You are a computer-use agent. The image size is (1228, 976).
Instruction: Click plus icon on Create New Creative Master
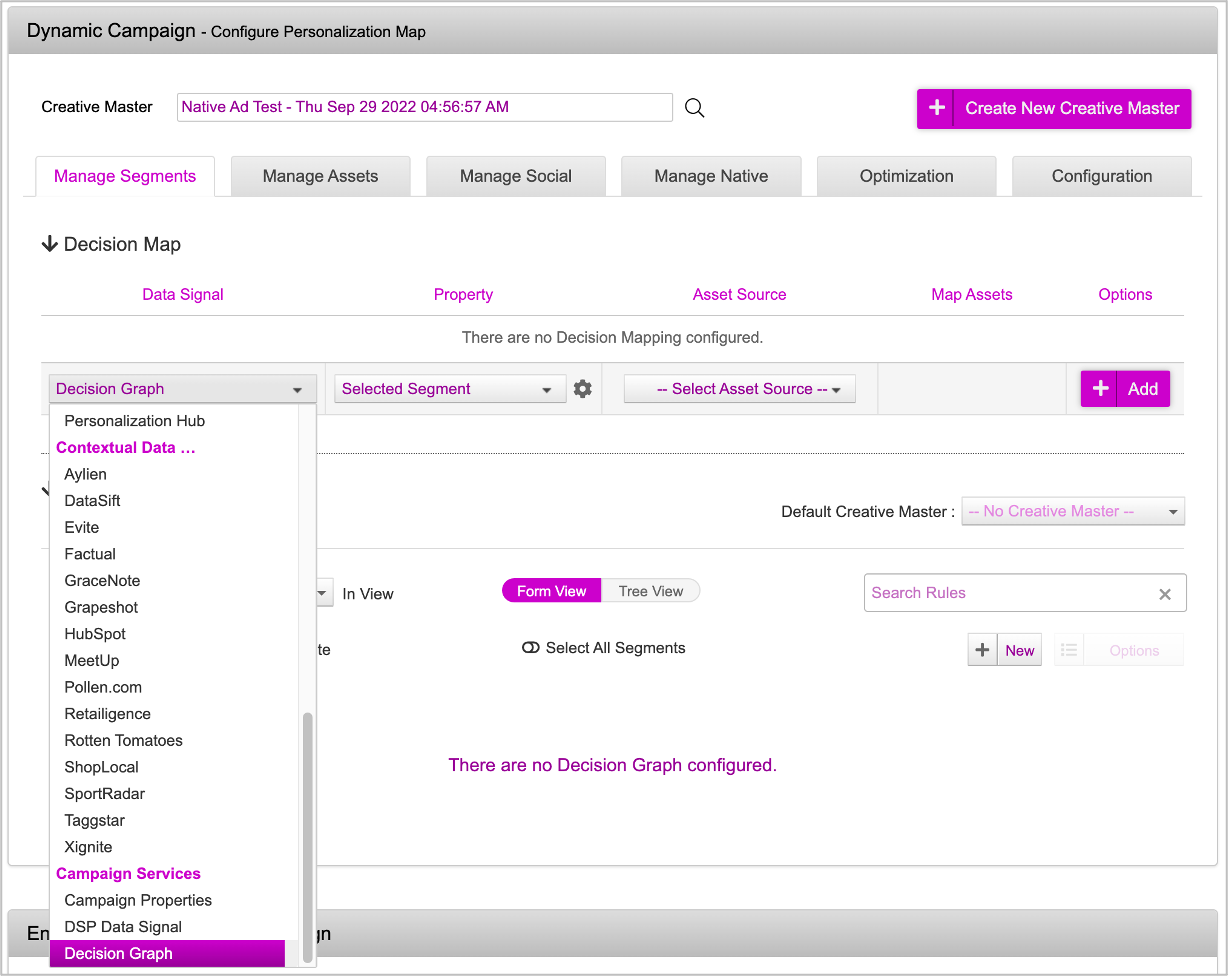click(937, 108)
